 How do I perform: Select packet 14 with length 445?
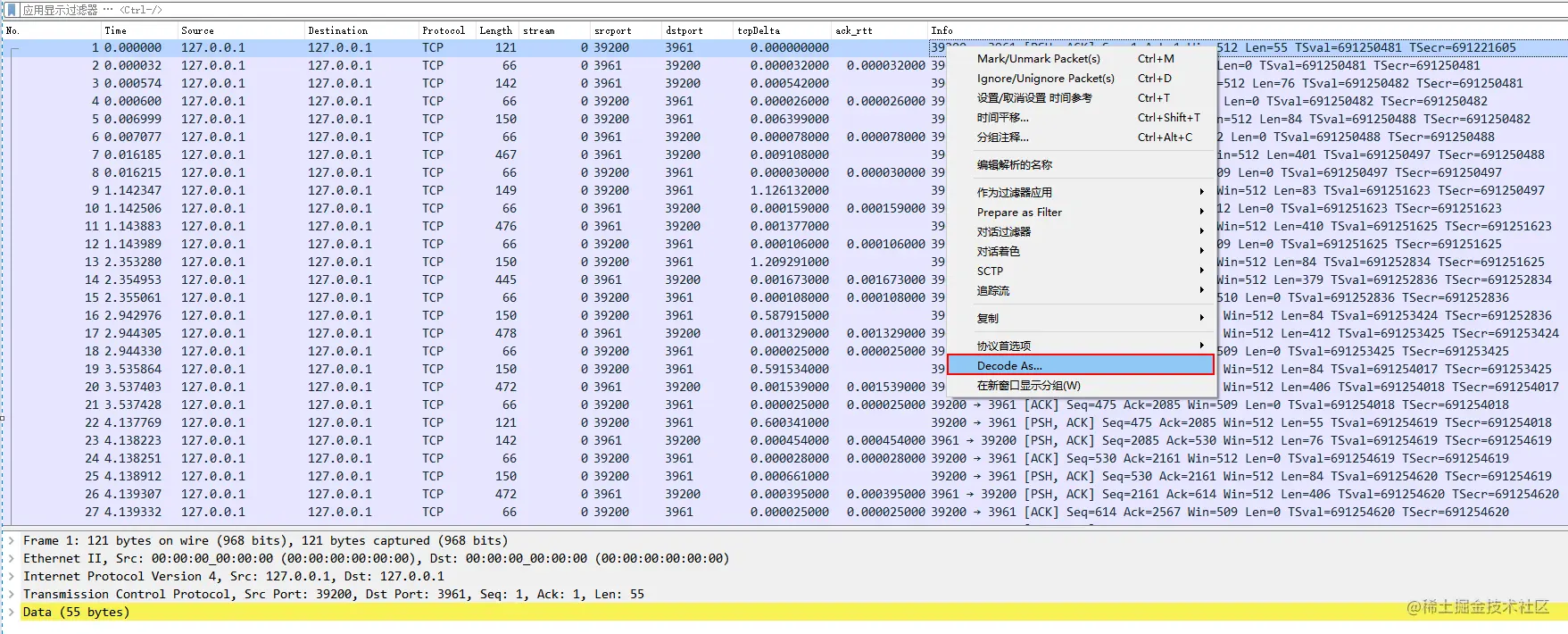click(x=785, y=279)
